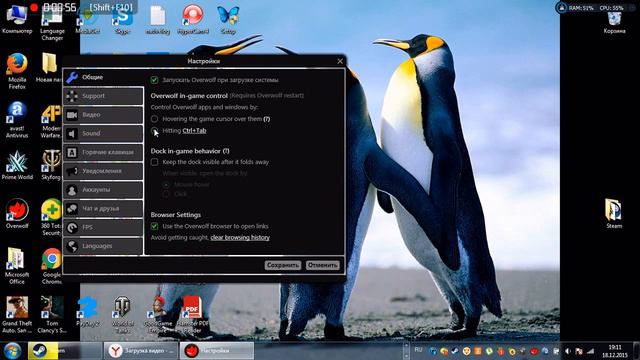Click the Аккаунты person icon
Image resolution: width=640 pixels, height=360 pixels.
[72, 190]
